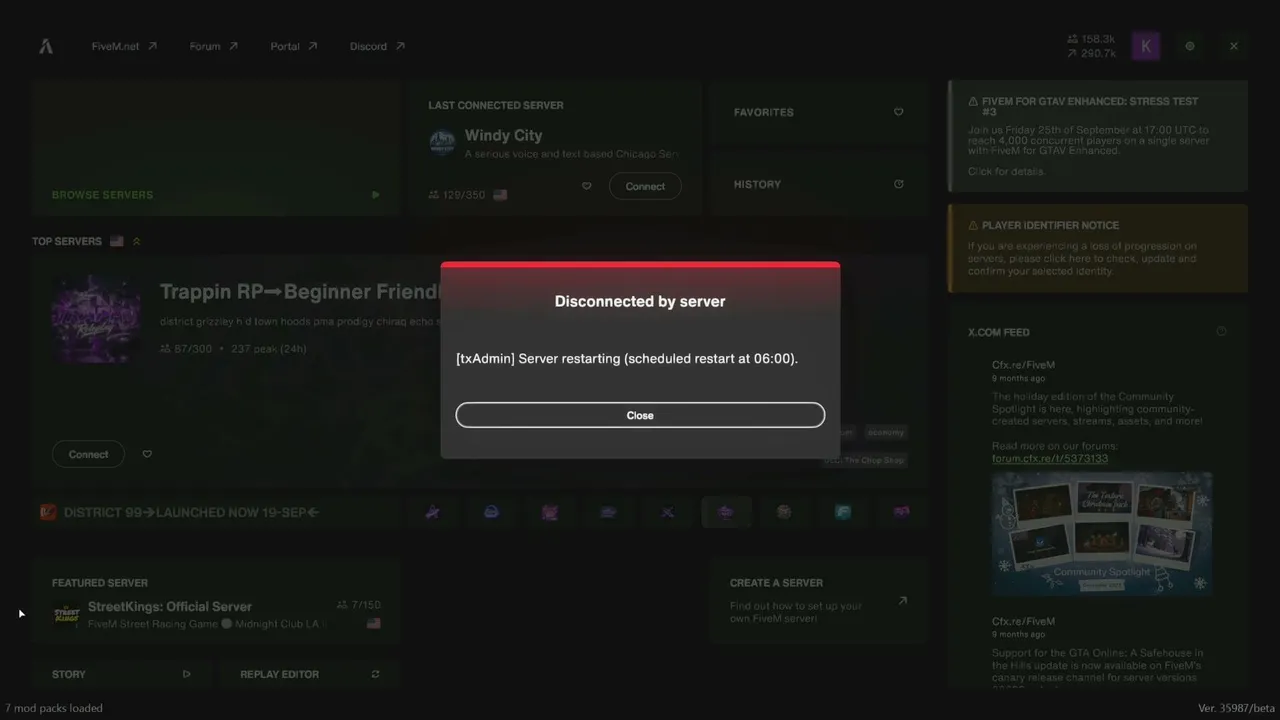Image resolution: width=1280 pixels, height=720 pixels.
Task: Click the arrow icon in Create a Server
Action: click(x=902, y=601)
